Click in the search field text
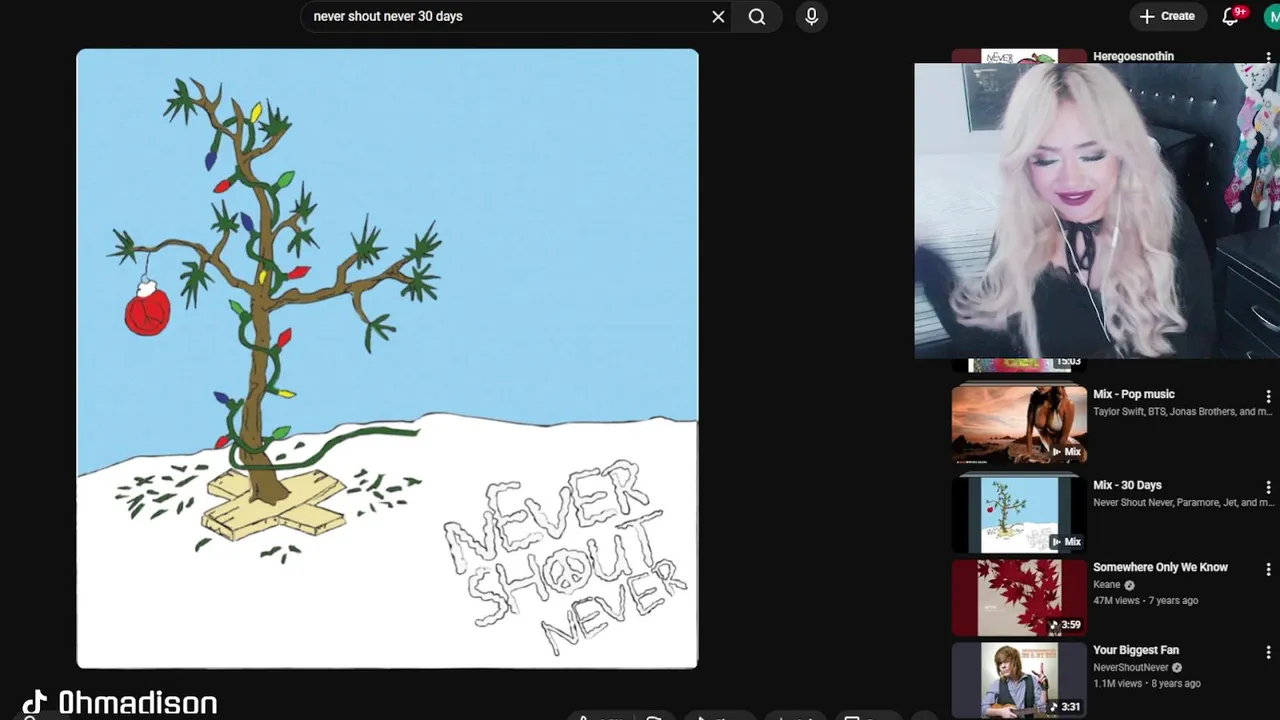This screenshot has height=720, width=1280. click(388, 16)
